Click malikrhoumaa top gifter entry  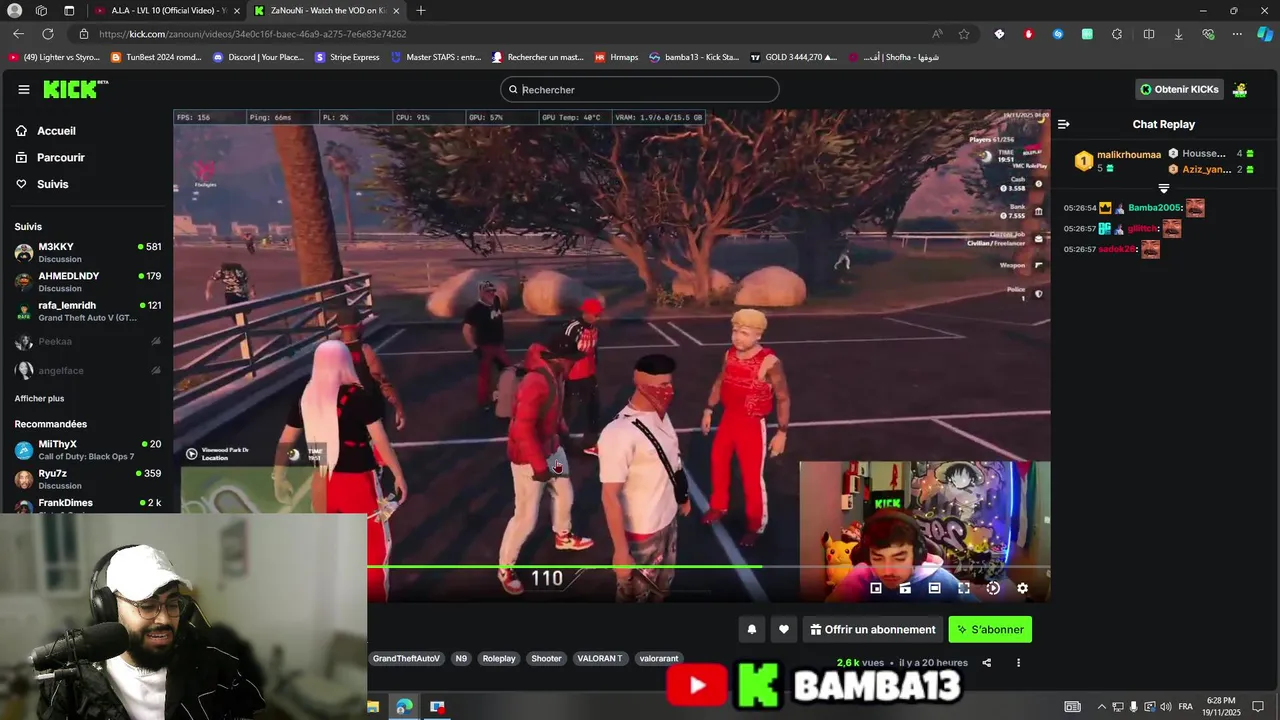pos(1117,161)
